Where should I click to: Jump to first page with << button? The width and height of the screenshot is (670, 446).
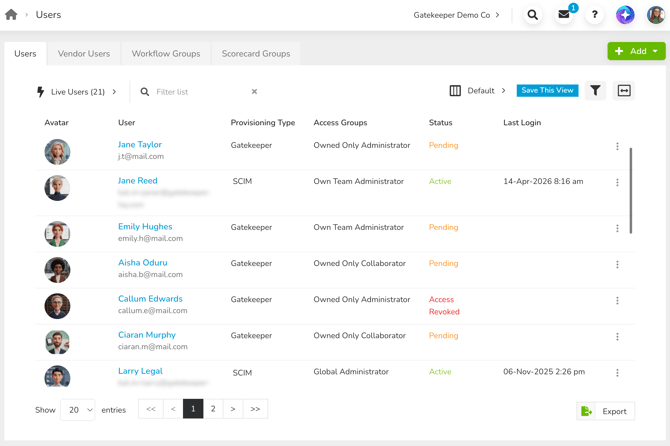151,409
